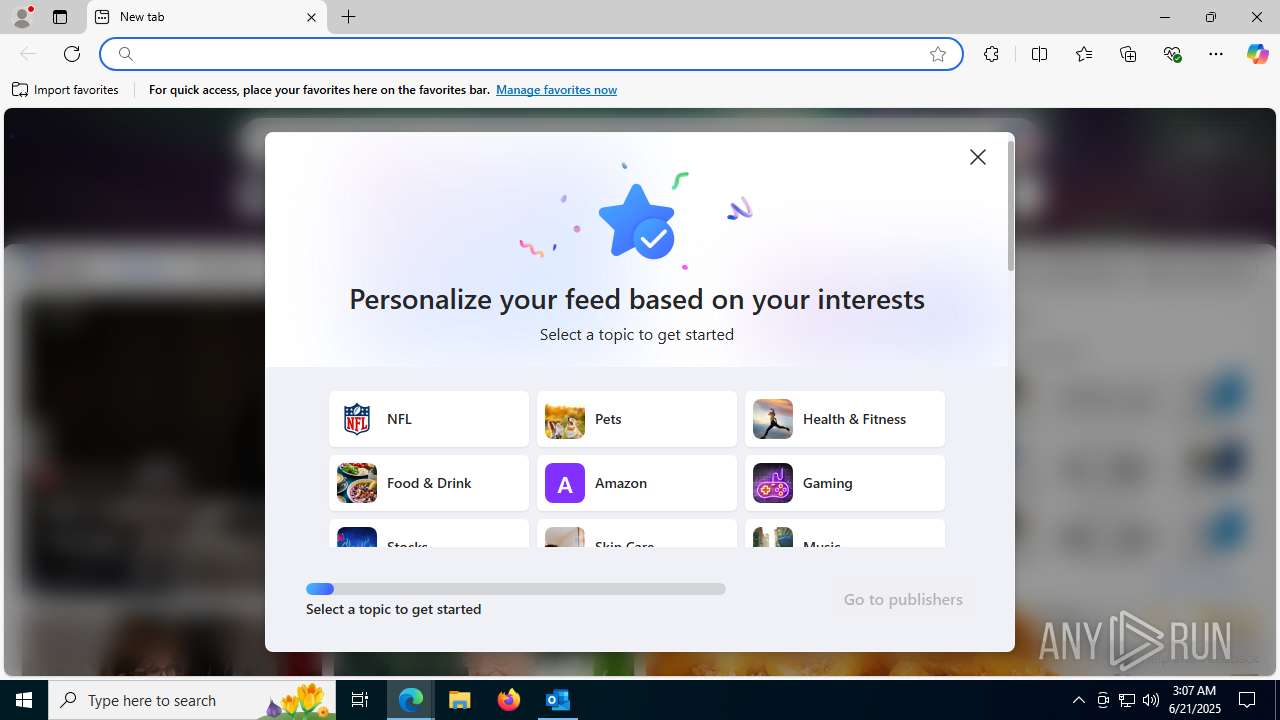The height and width of the screenshot is (720, 1280).
Task: Select the New tab browser tab
Action: (x=207, y=17)
